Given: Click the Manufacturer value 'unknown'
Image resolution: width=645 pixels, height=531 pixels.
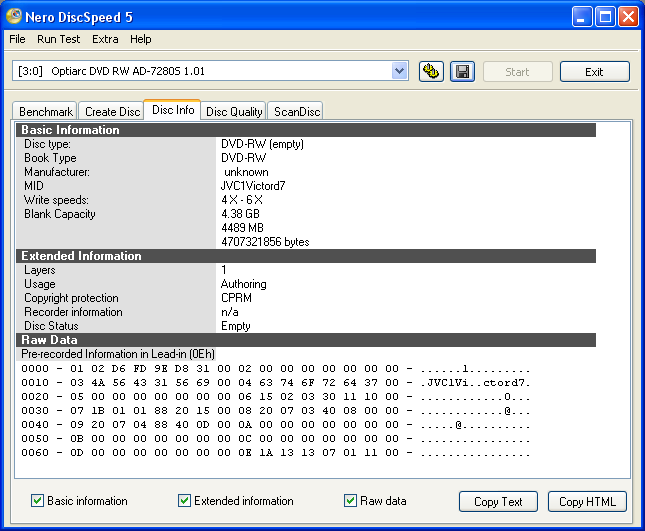Looking at the screenshot, I should click(246, 172).
